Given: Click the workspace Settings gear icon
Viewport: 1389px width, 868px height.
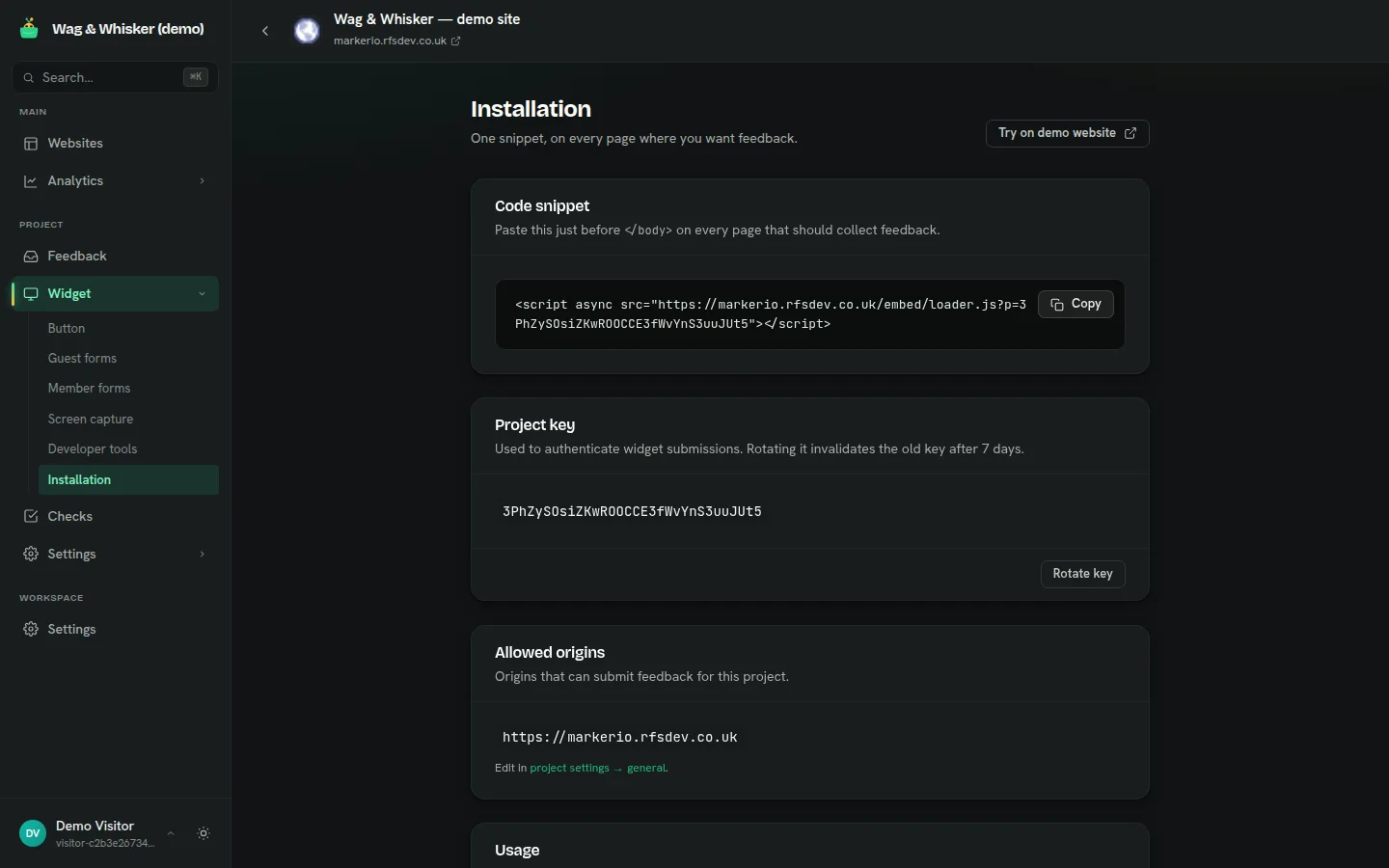Looking at the screenshot, I should pos(31,630).
